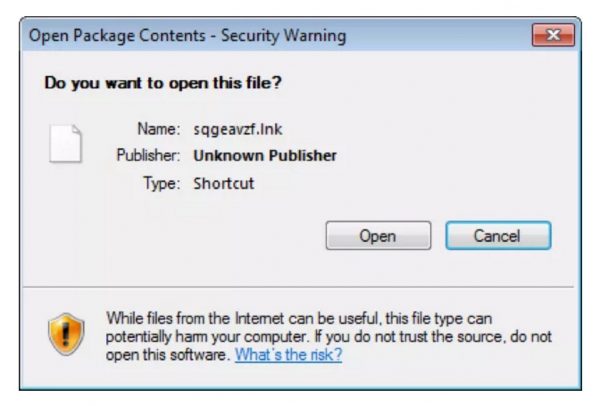Click the Open button
The width and height of the screenshot is (600, 406).
(378, 236)
